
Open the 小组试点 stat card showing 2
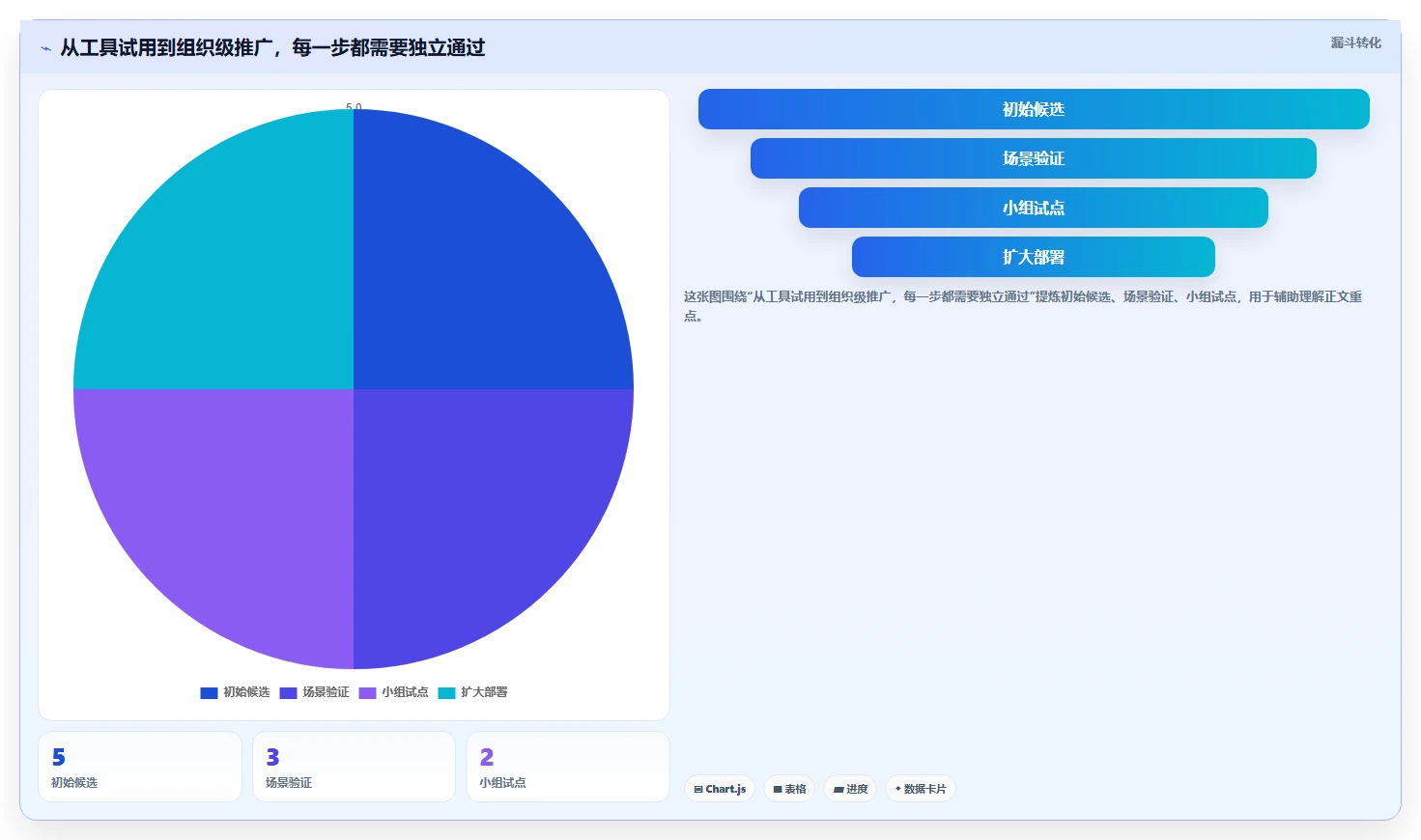(x=568, y=767)
